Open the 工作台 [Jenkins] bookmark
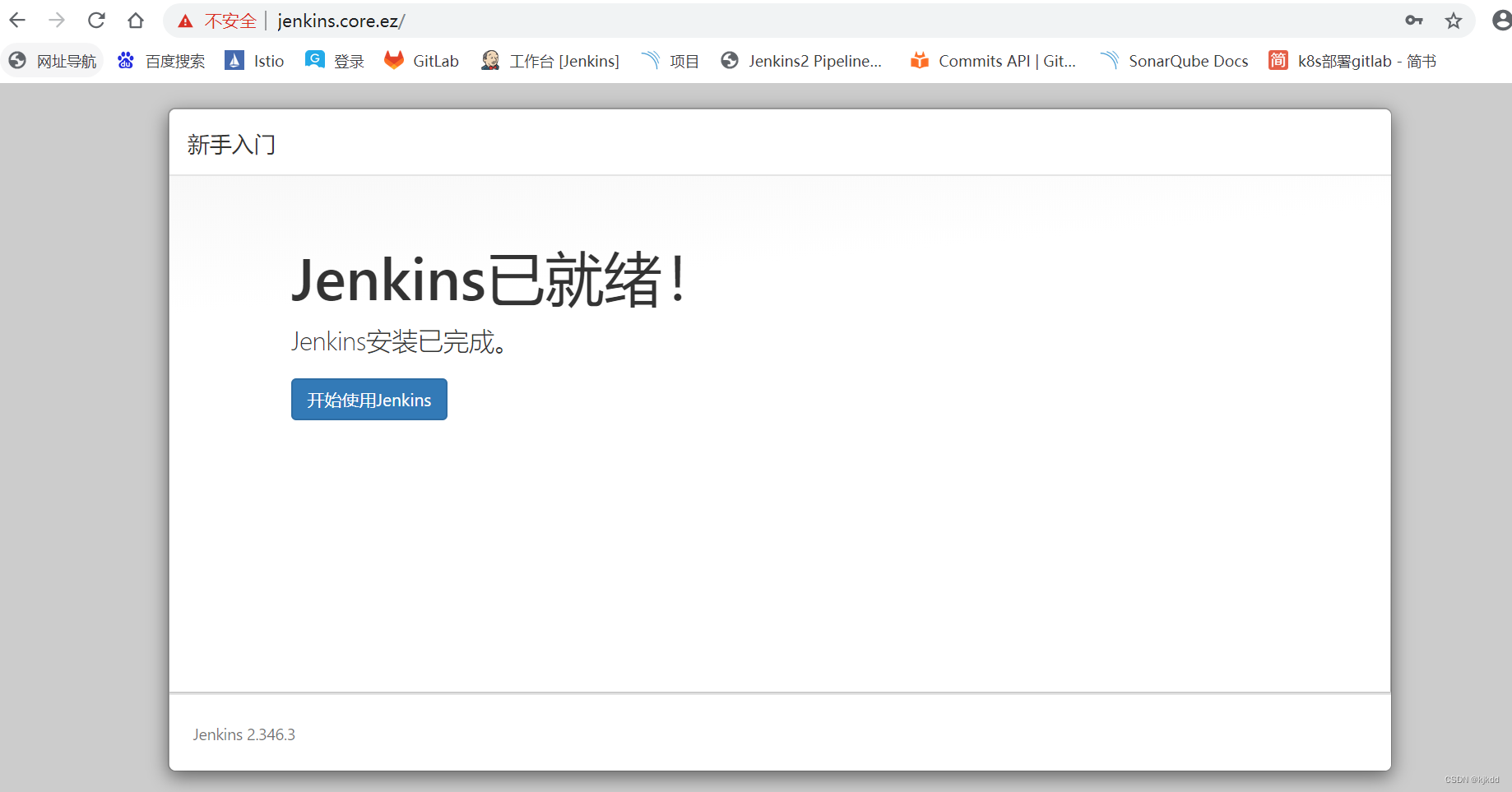 [x=550, y=61]
